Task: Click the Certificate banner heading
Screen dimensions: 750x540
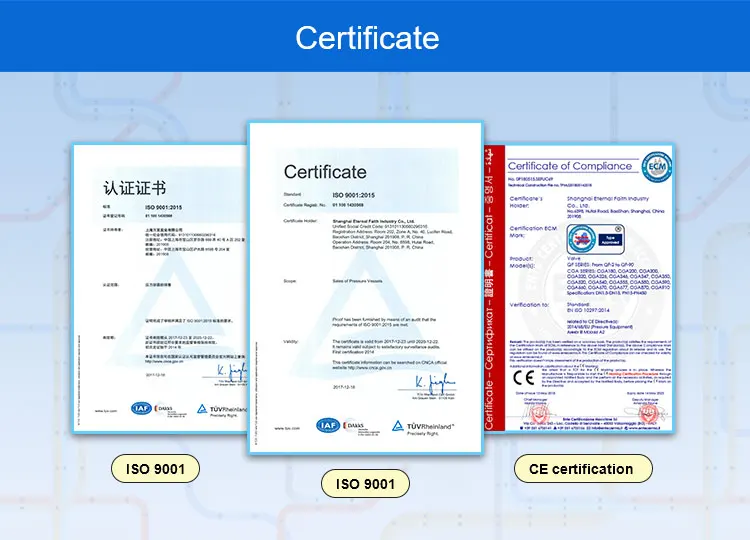Action: tap(367, 38)
